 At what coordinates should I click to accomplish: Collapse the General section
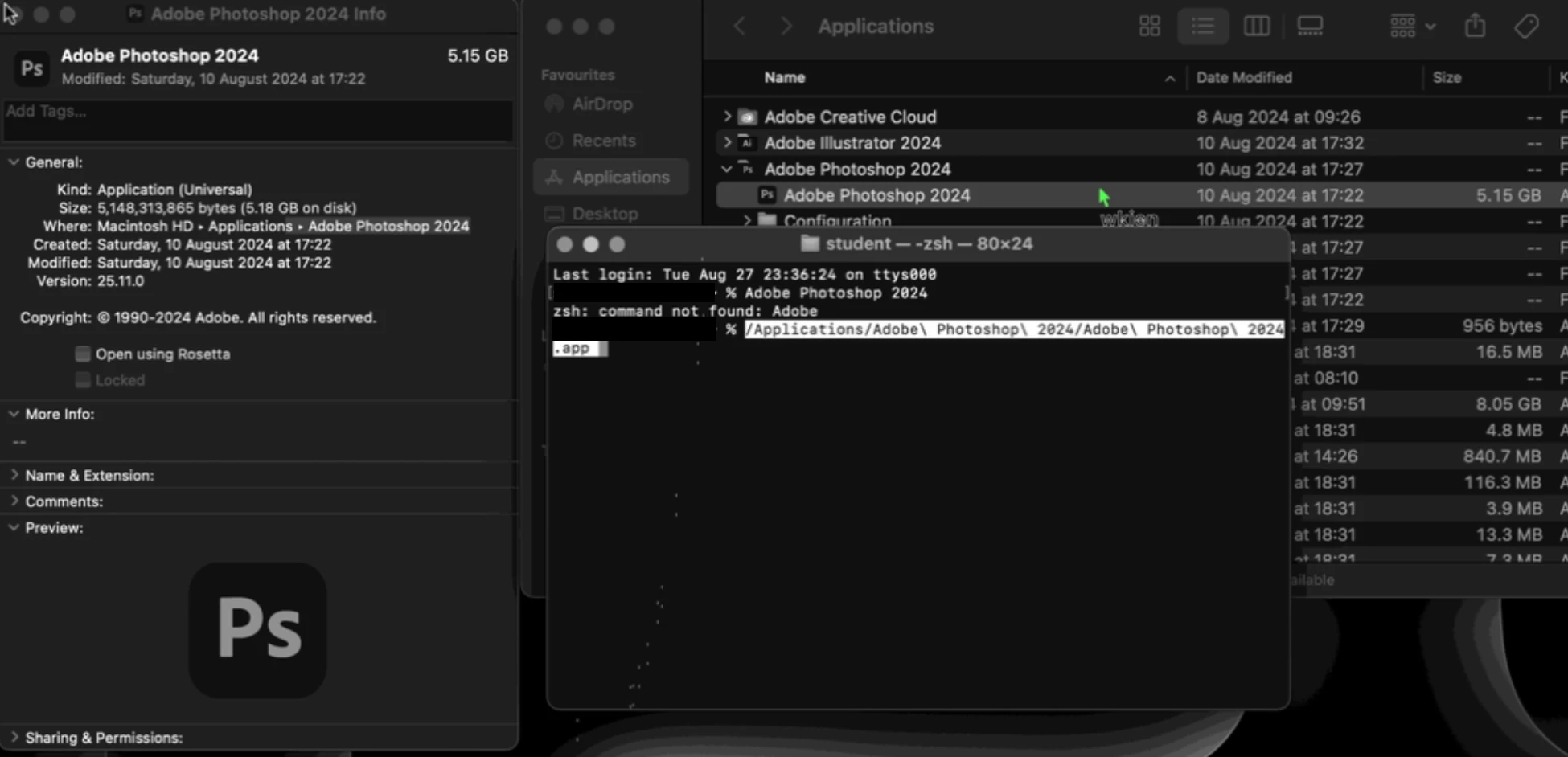[14, 162]
